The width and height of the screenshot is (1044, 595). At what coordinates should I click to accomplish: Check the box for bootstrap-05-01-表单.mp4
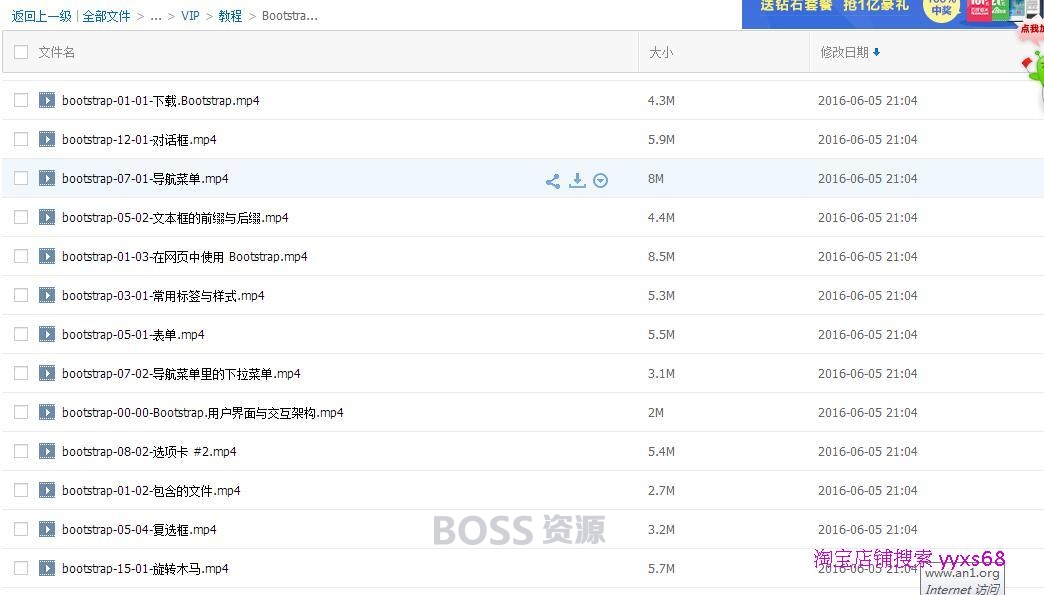21,334
